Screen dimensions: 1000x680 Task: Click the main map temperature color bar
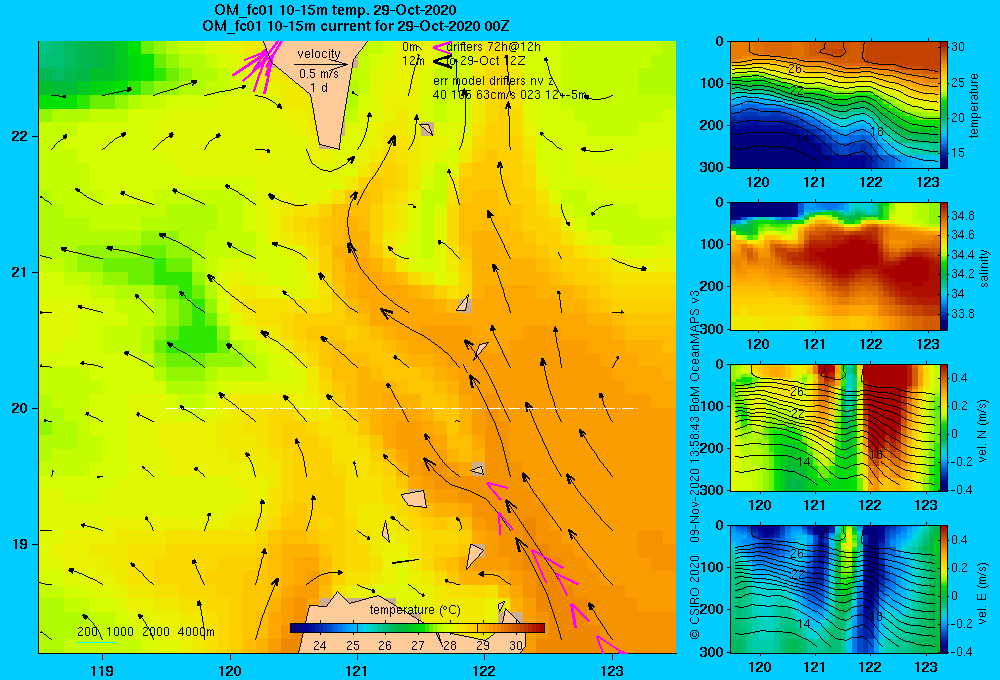pos(417,628)
